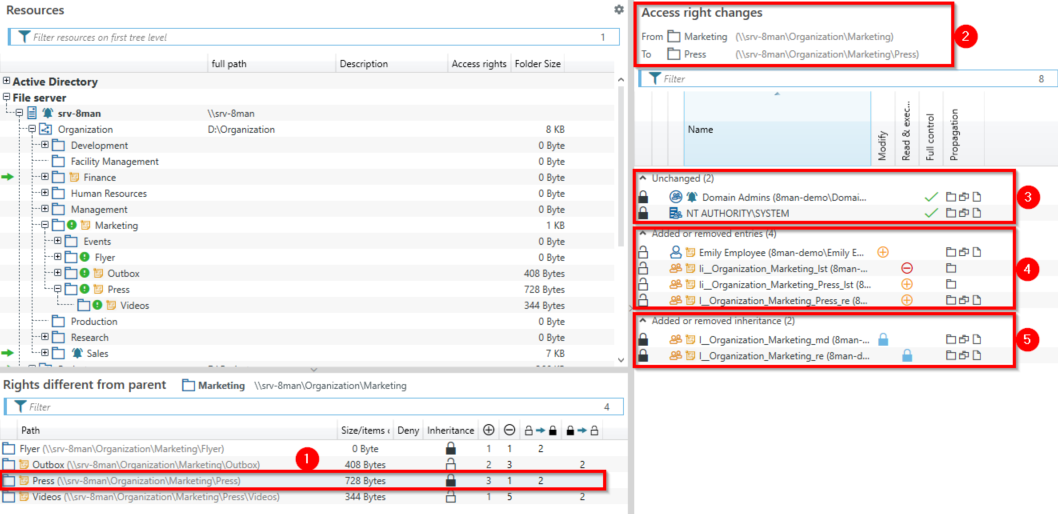Select the Facility Management folder
The image size is (1058, 514).
(114, 162)
